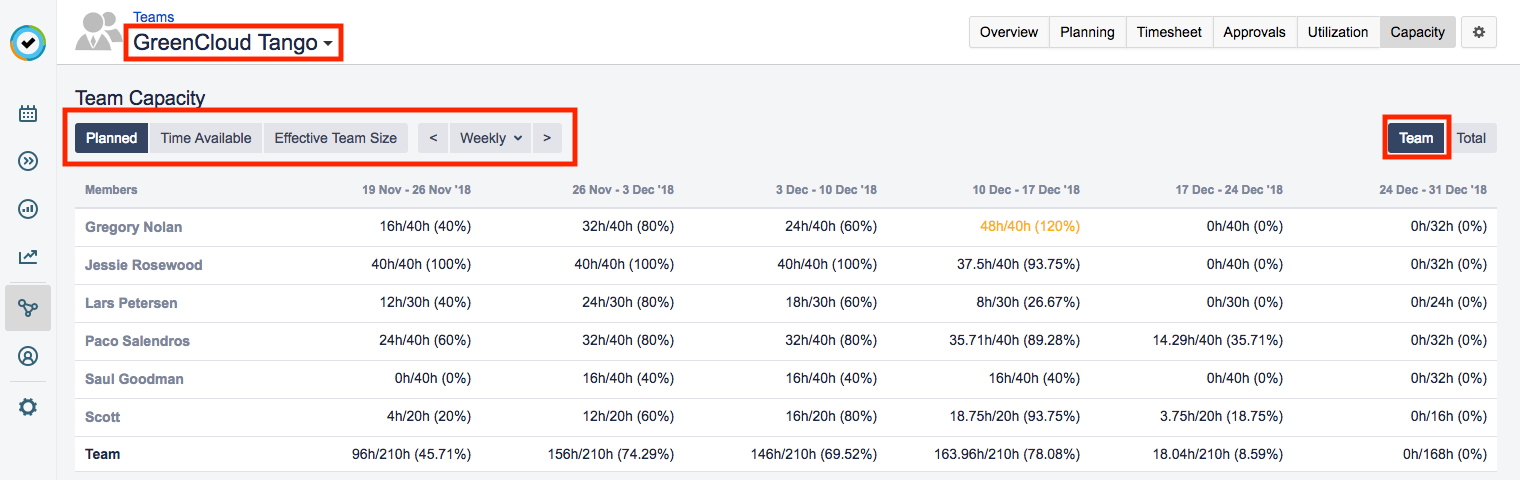Open the user account sidebar icon
The width and height of the screenshot is (1520, 480).
[28, 356]
